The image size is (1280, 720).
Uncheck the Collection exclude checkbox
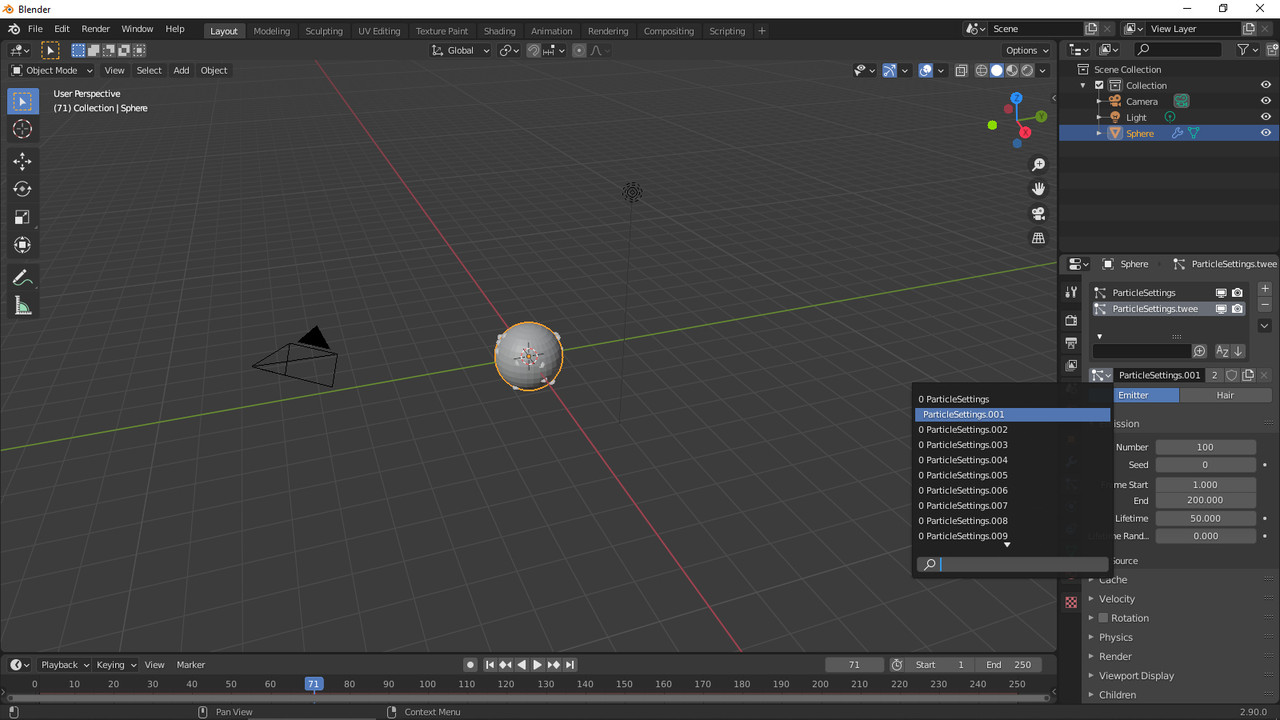tap(1099, 85)
